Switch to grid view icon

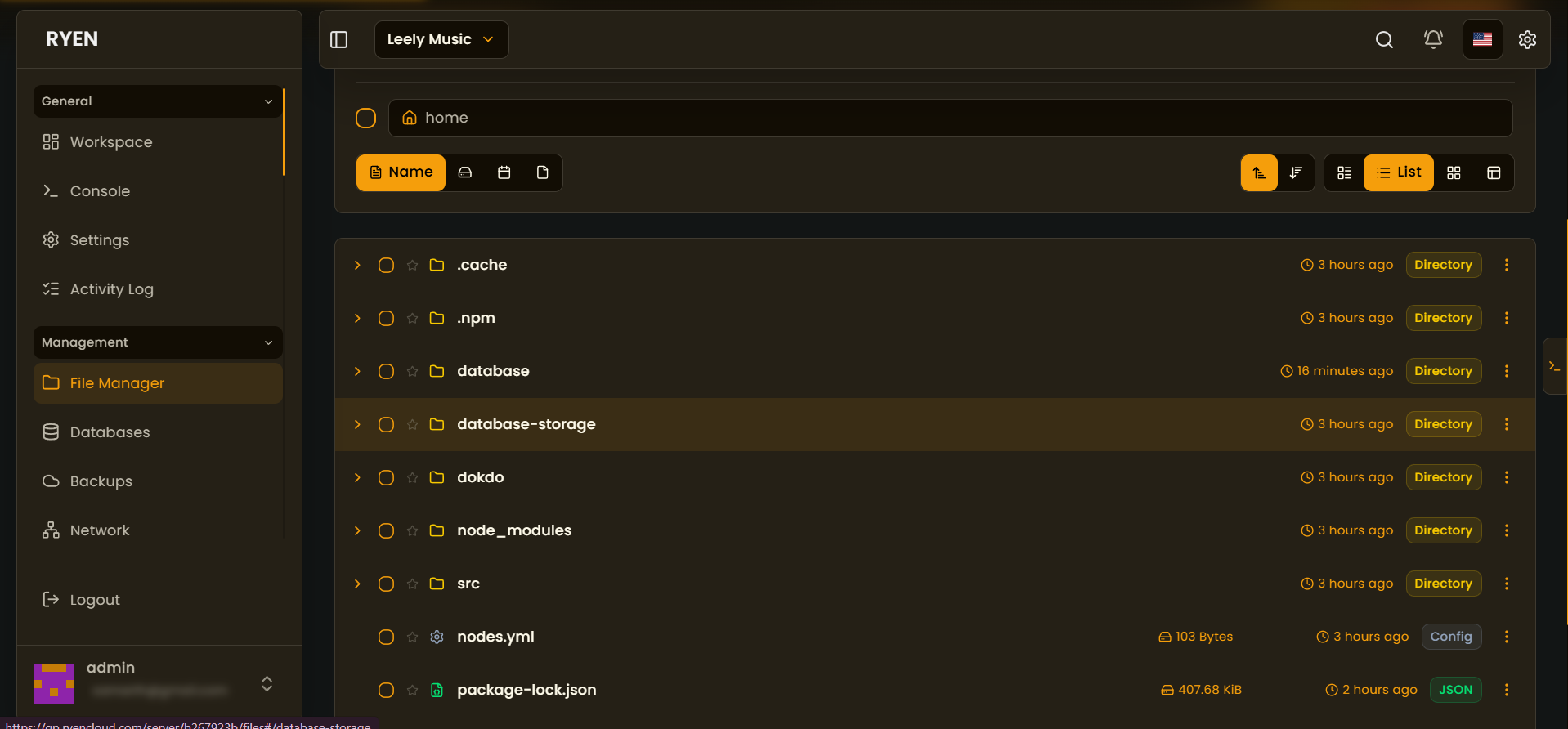(x=1454, y=172)
